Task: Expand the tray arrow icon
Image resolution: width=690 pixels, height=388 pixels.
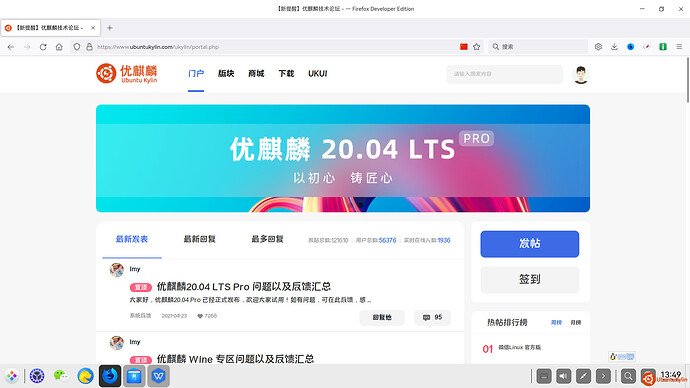Action: [603, 376]
